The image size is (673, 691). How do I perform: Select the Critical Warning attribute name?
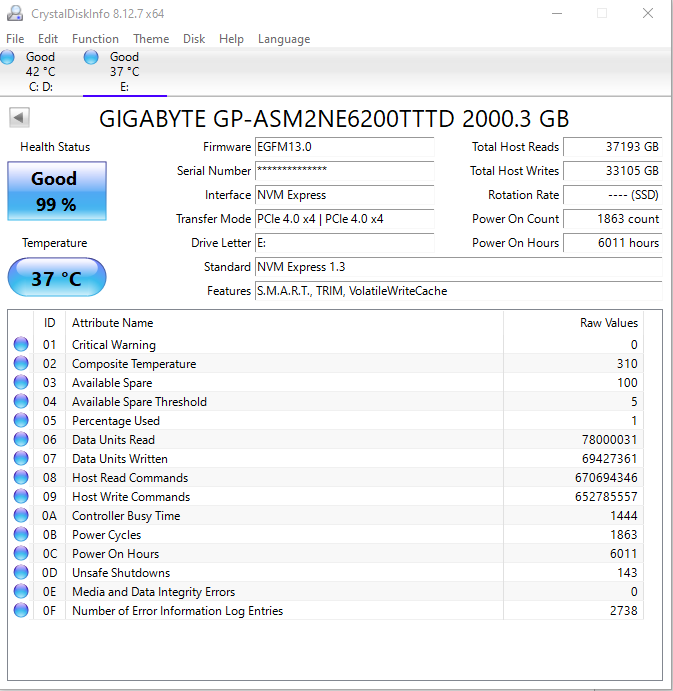[x=114, y=345]
